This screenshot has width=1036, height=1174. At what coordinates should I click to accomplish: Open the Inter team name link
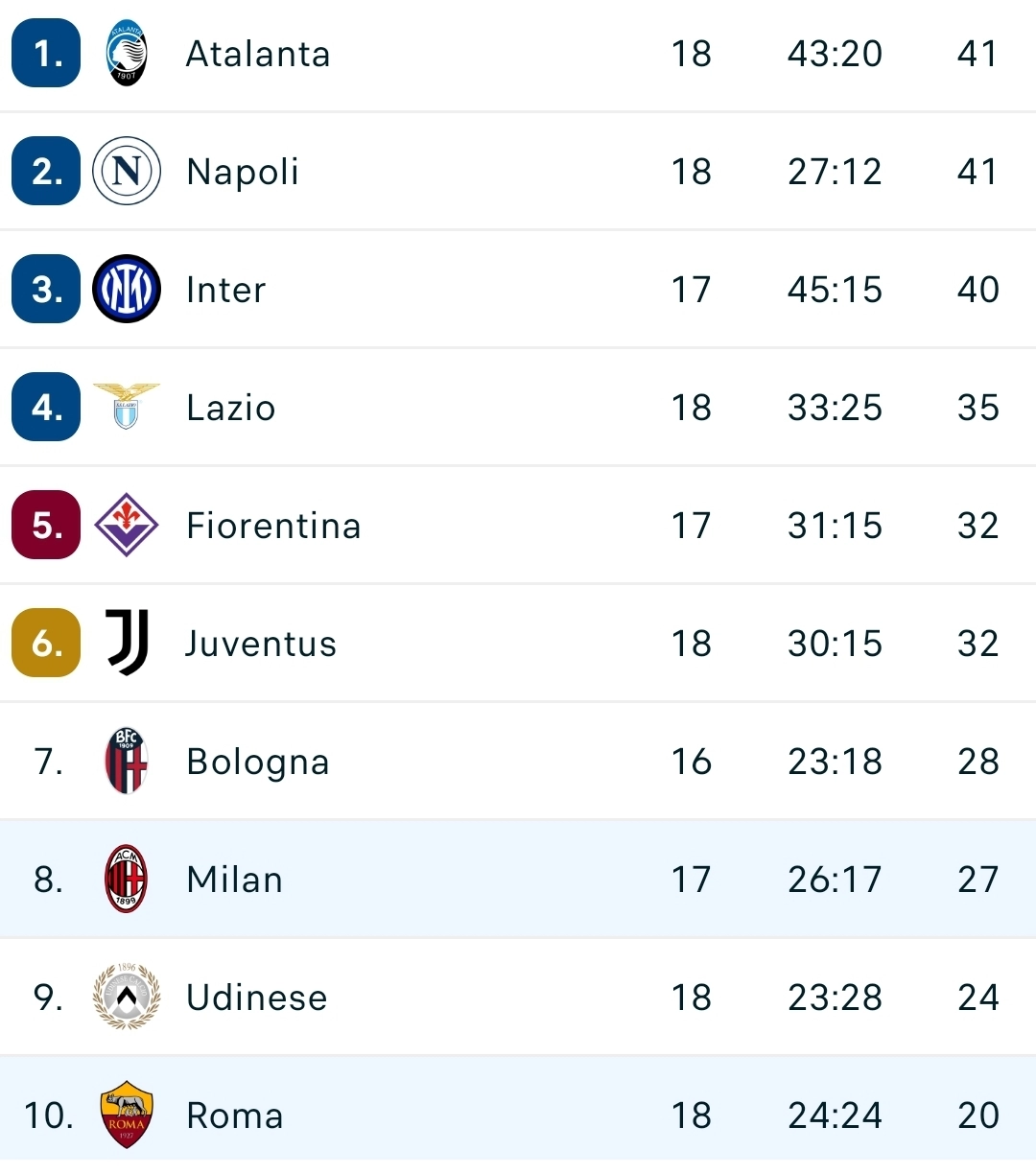(x=225, y=290)
